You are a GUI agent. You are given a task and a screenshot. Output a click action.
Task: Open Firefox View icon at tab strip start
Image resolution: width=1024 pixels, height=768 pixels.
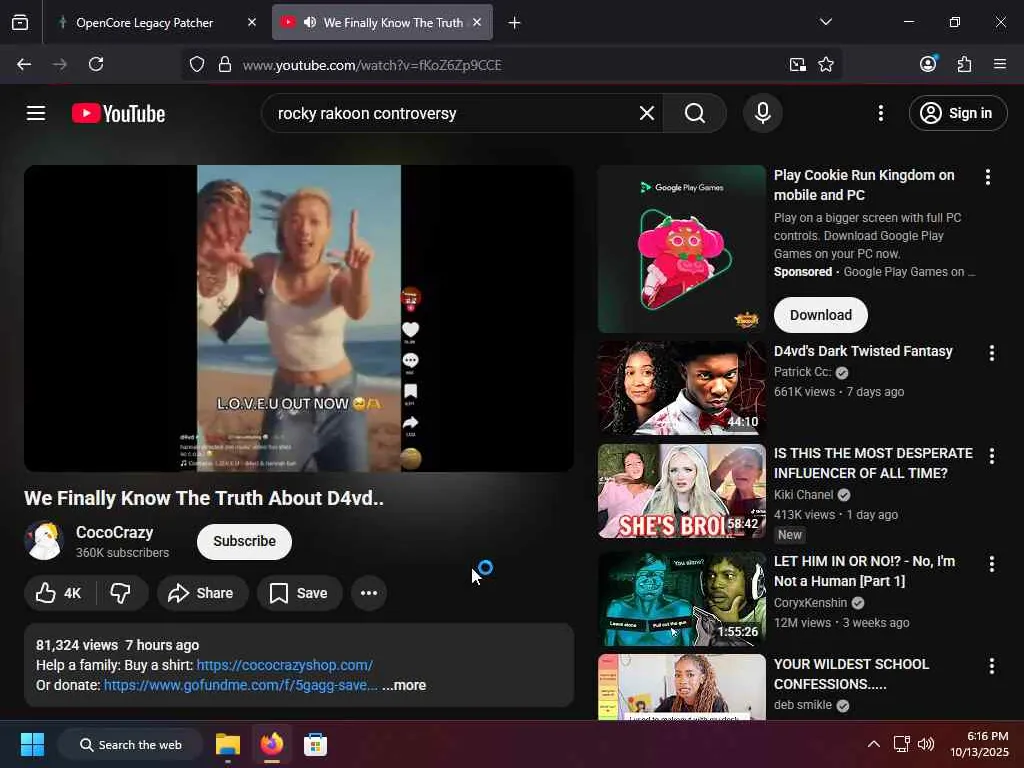20,22
